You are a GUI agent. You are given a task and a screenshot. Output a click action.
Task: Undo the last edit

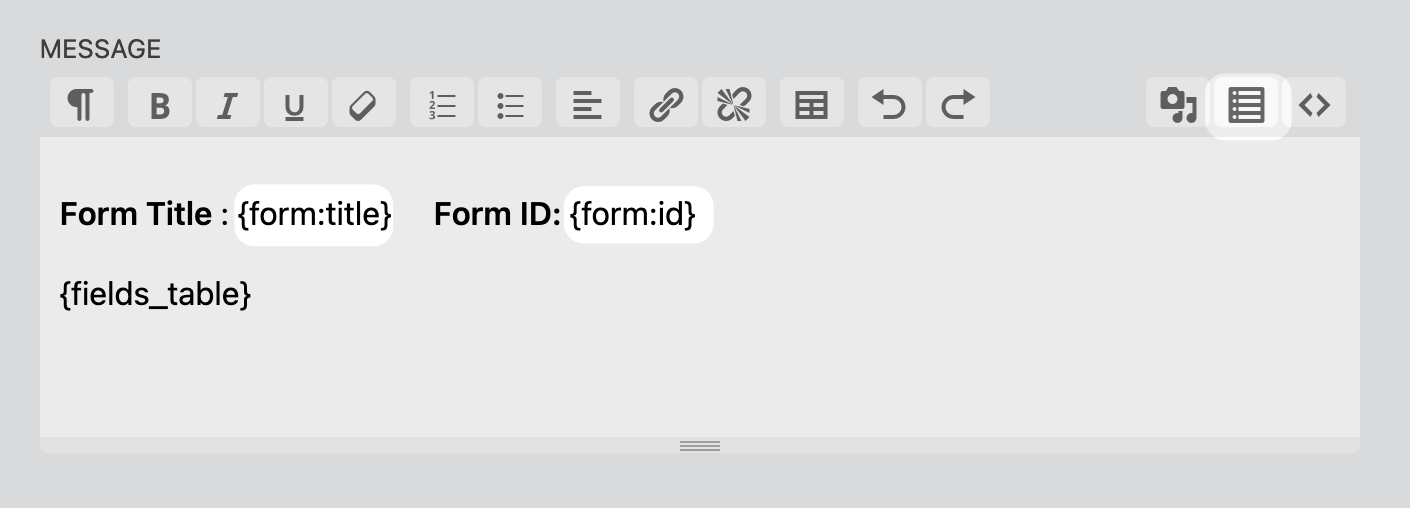pyautogui.click(x=889, y=102)
